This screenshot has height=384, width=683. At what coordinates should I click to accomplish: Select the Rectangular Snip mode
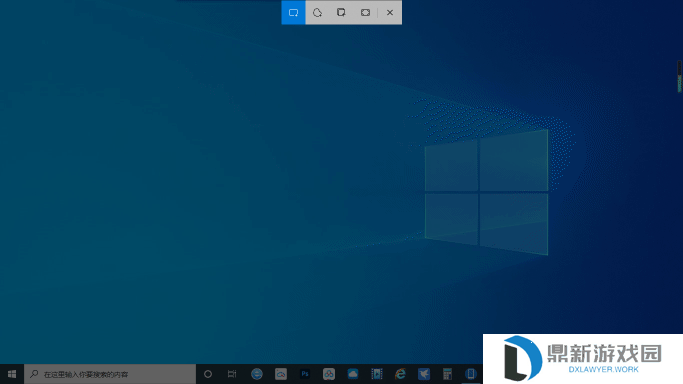[293, 13]
